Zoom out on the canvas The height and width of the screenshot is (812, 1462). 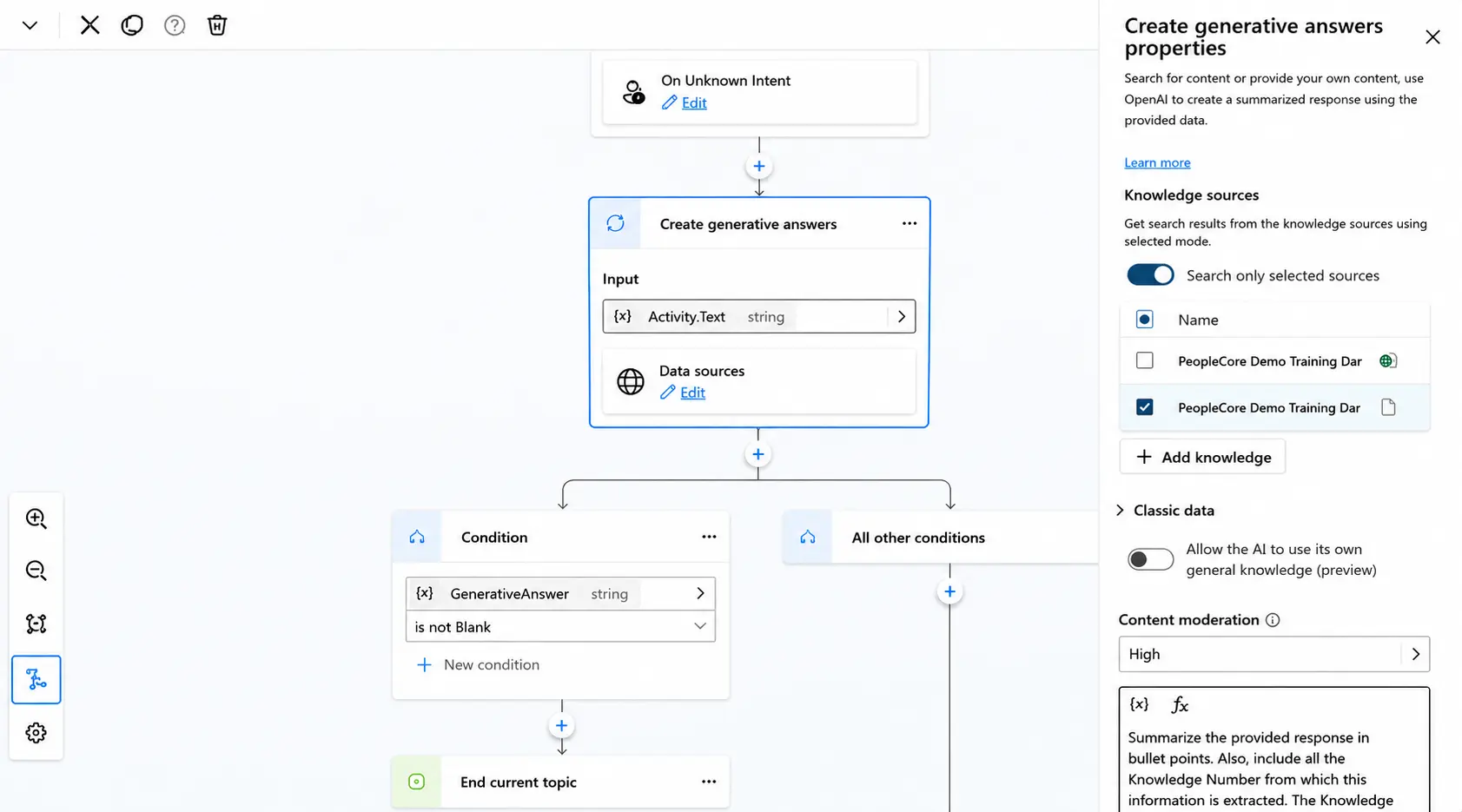(x=36, y=571)
